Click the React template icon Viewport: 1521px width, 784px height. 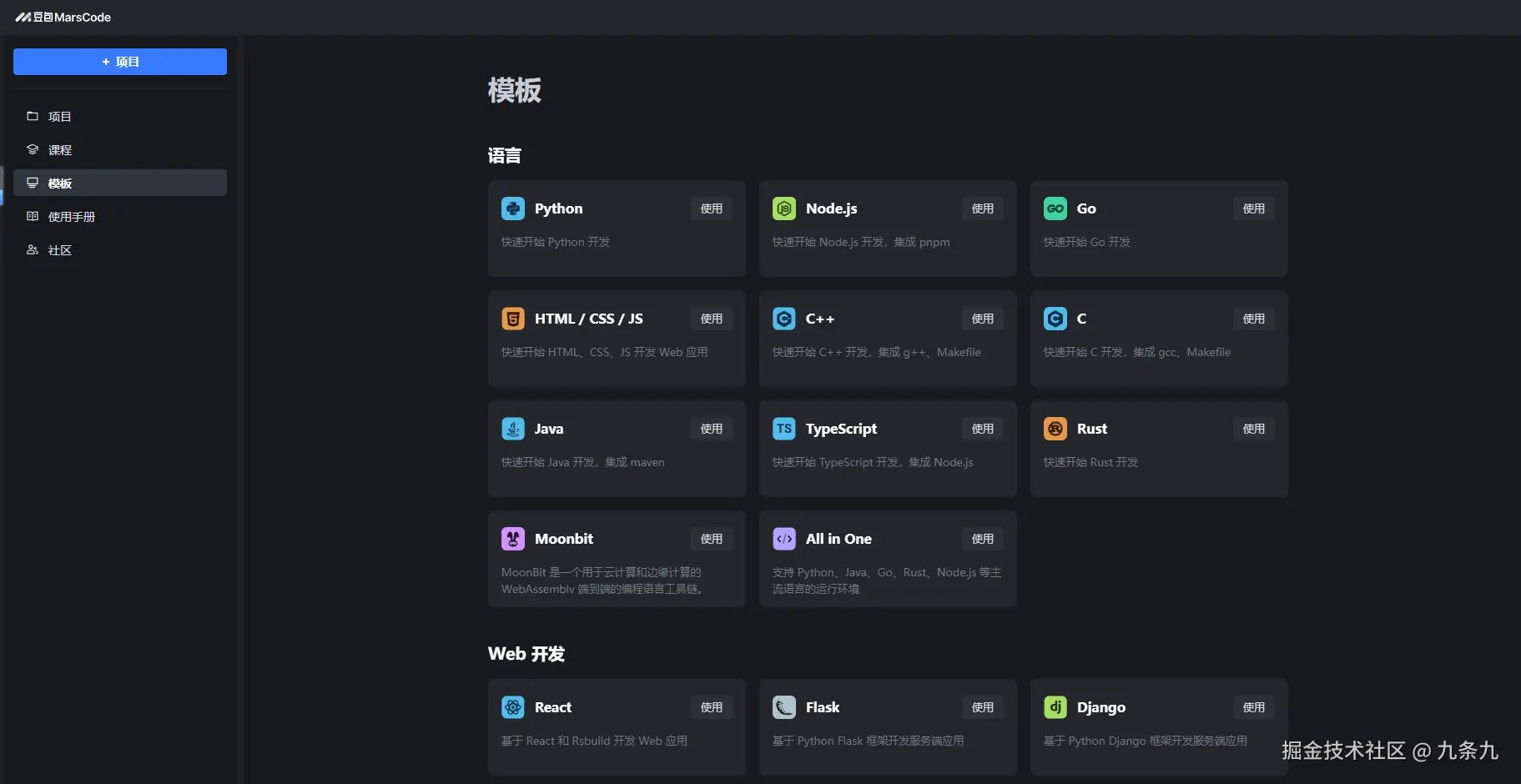[x=513, y=707]
